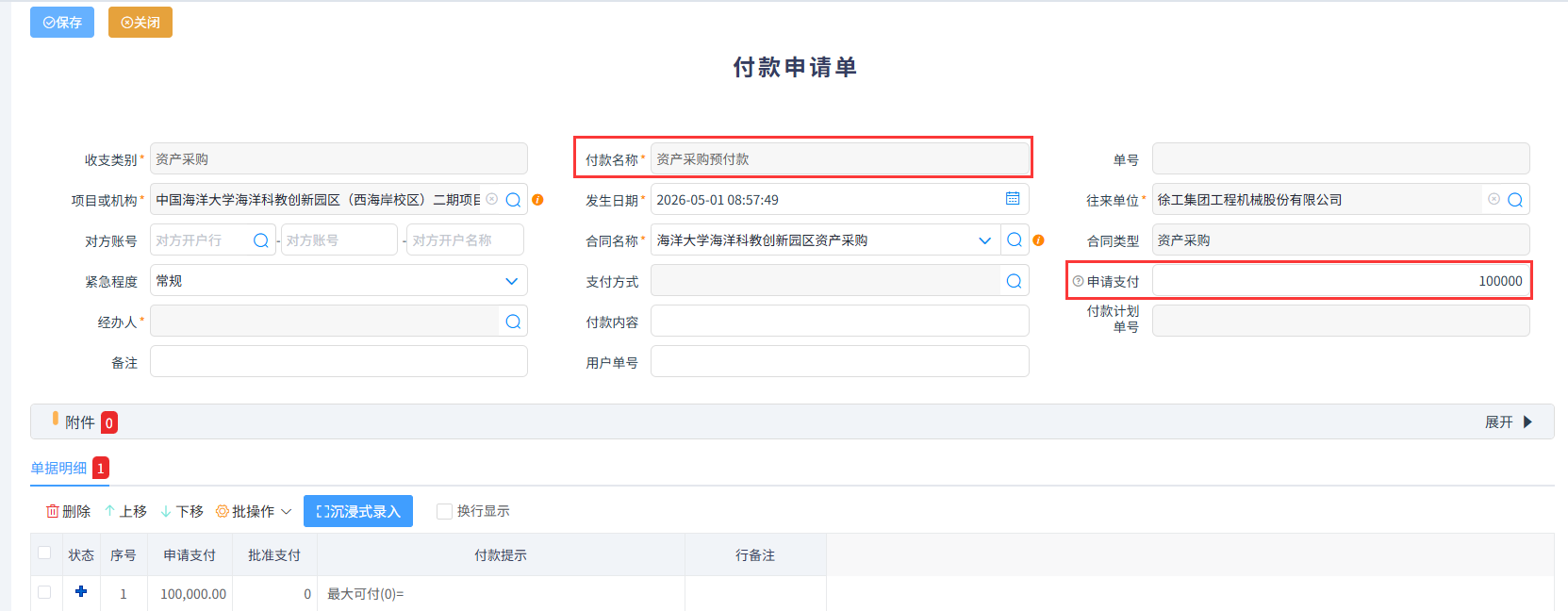Image resolution: width=1568 pixels, height=611 pixels.
Task: Click 申请支付 table column header
Action: (190, 555)
